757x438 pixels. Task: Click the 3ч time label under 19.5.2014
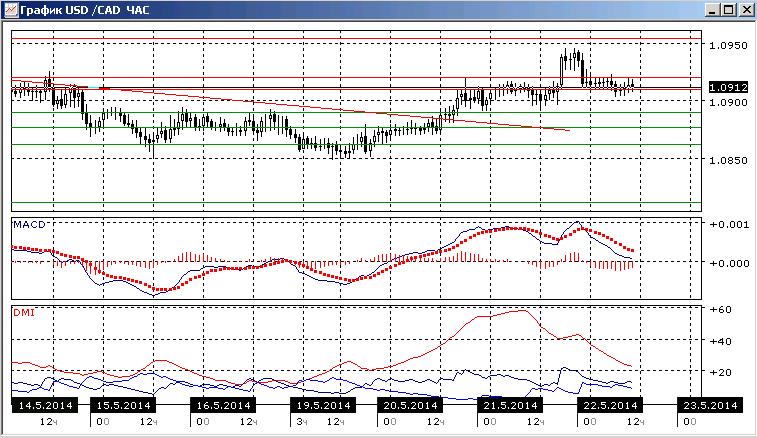[x=302, y=422]
